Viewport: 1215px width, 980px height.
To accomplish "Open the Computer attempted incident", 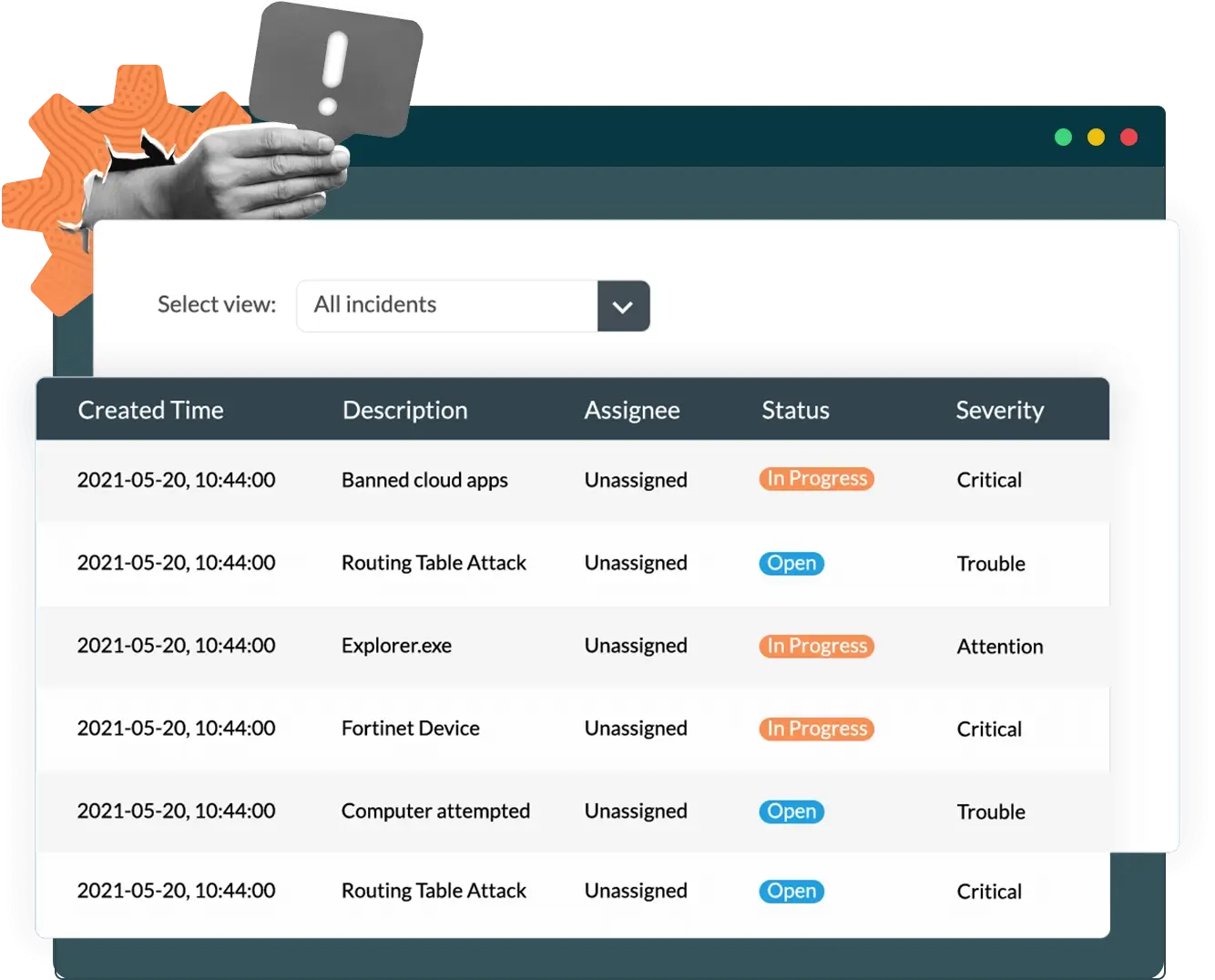I will [x=435, y=812].
